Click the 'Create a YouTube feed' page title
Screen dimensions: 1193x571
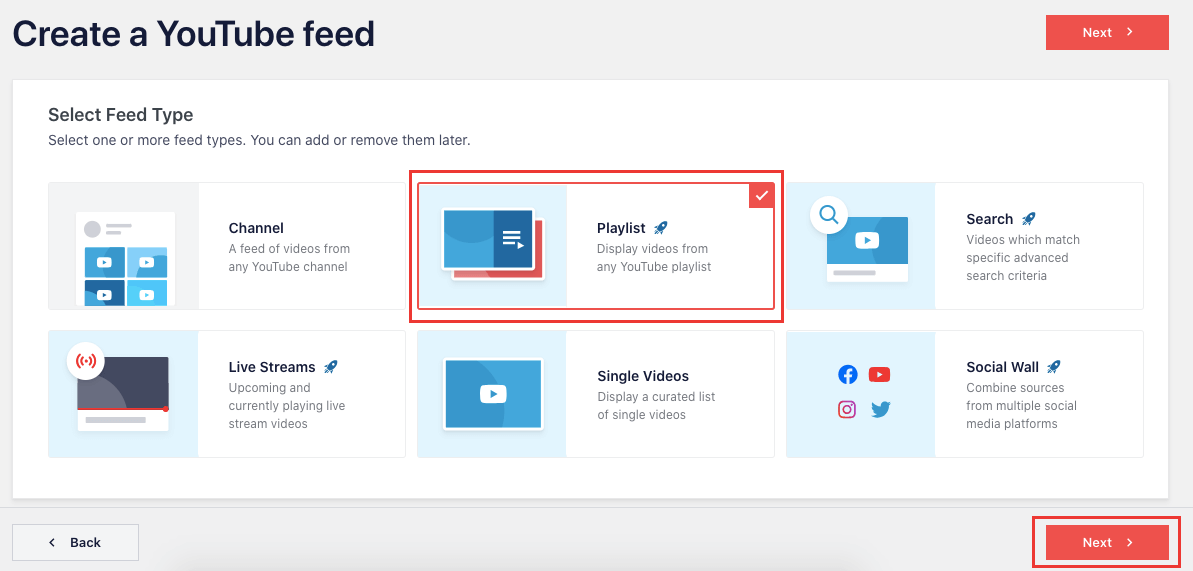194,33
